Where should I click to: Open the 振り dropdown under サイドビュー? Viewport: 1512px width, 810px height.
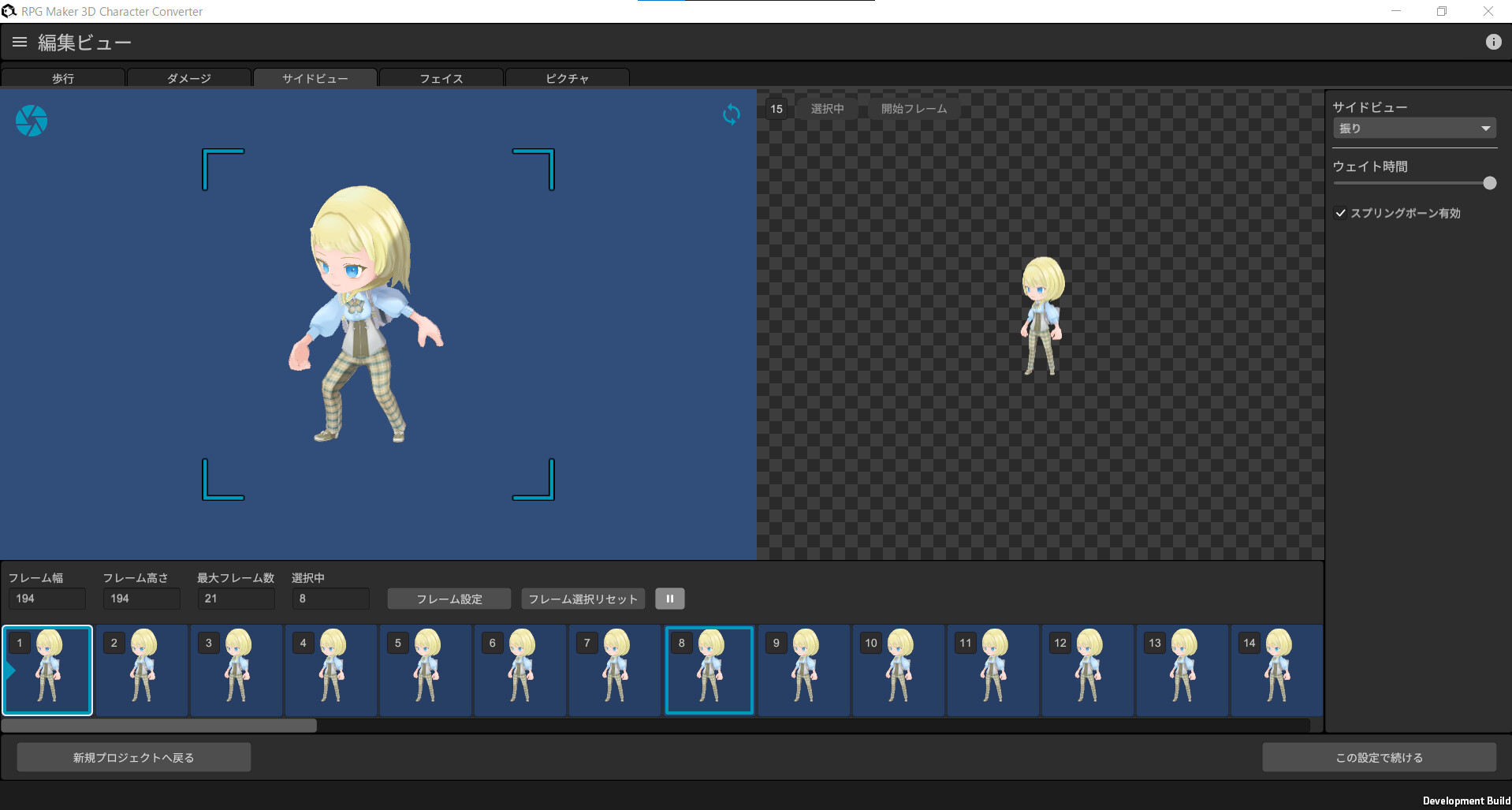[x=1413, y=127]
